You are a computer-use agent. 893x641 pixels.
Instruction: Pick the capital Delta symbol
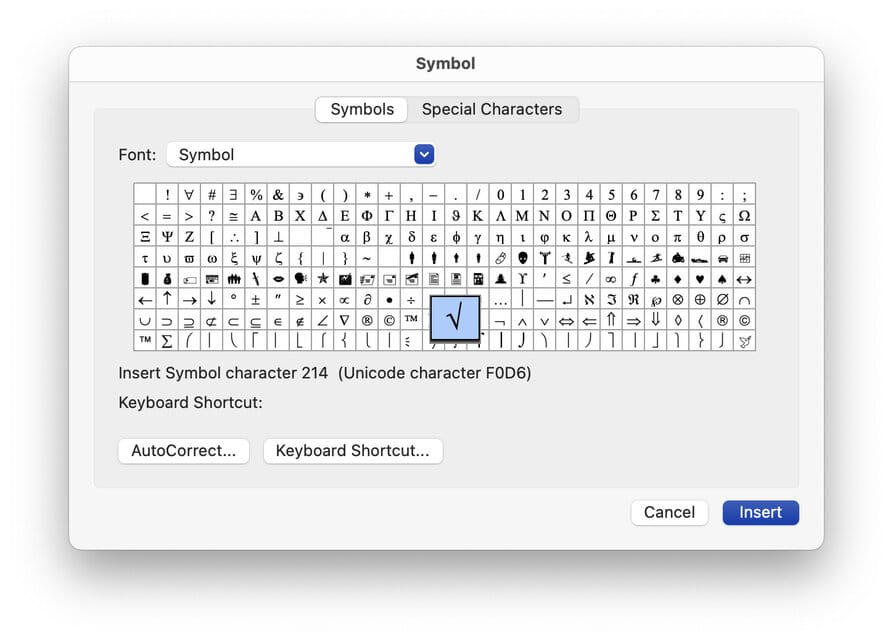click(322, 216)
